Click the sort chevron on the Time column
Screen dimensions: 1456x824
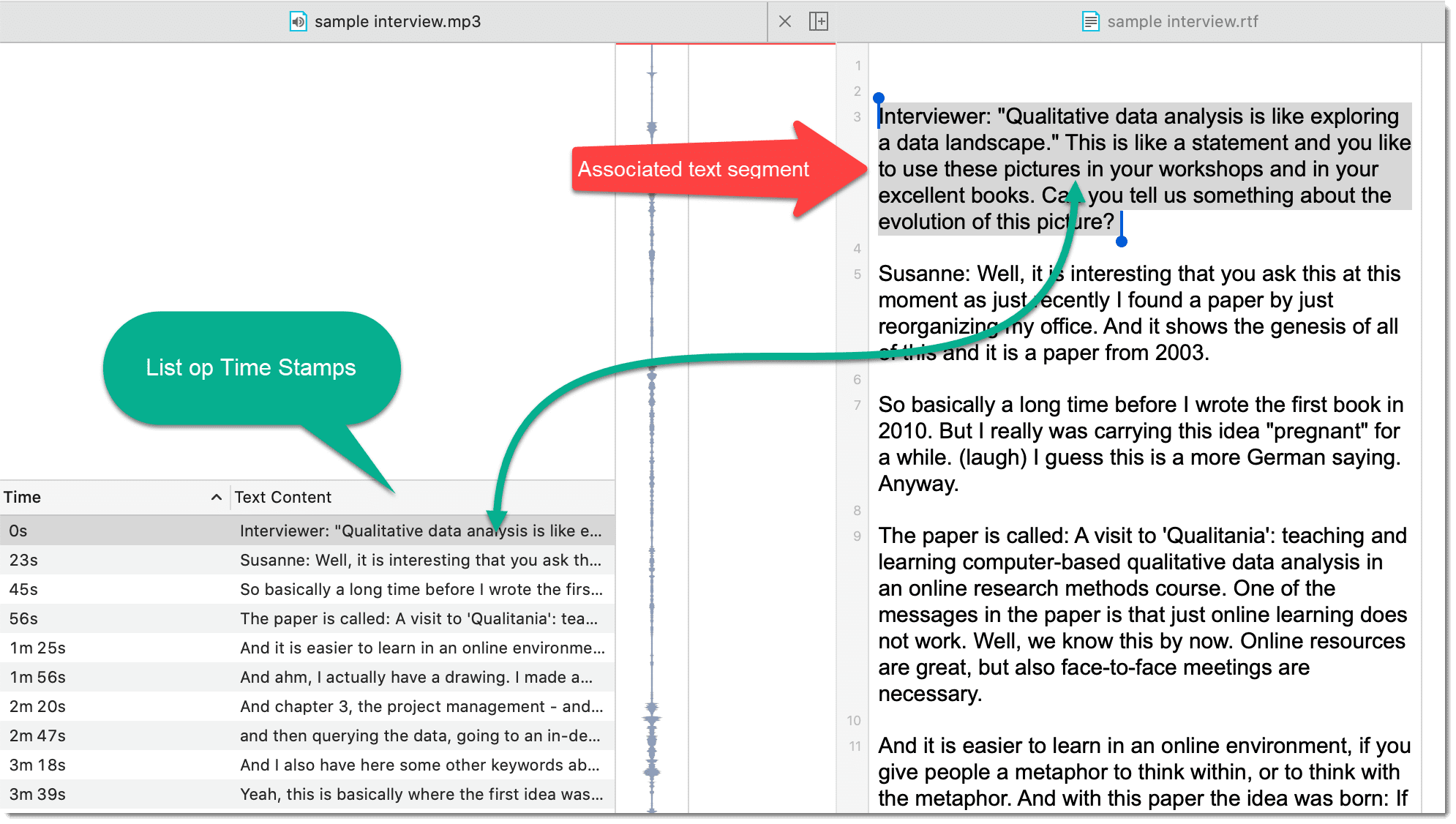216,497
